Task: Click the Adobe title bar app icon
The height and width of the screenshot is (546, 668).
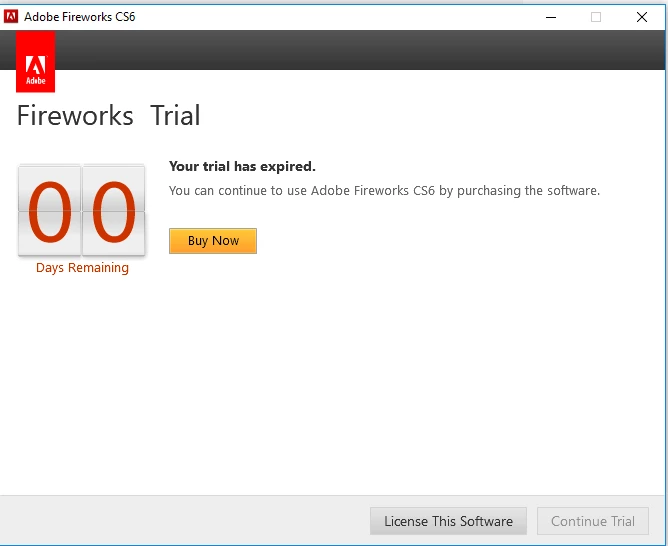Action: (x=11, y=17)
